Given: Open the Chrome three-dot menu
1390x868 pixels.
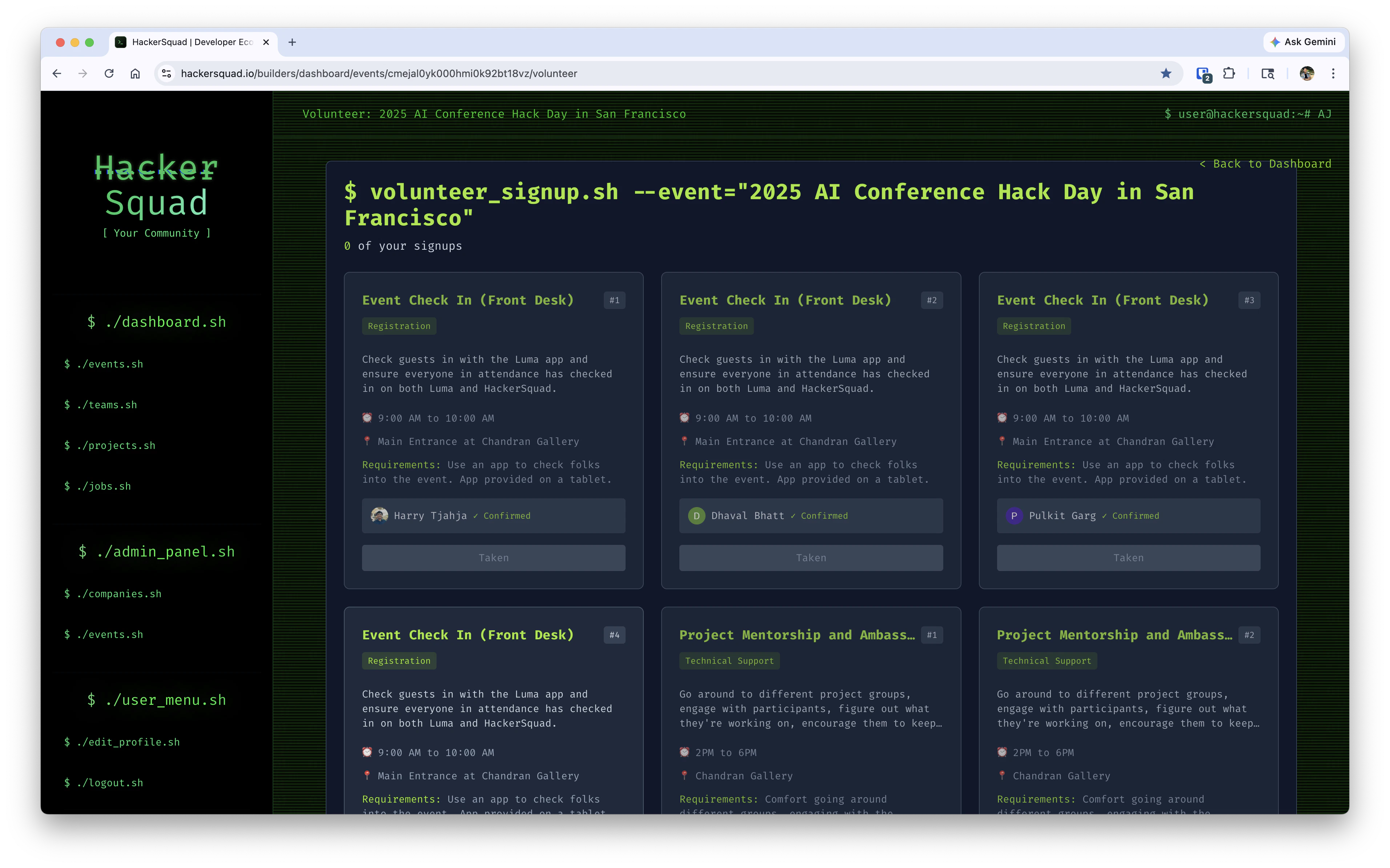Looking at the screenshot, I should [x=1333, y=73].
